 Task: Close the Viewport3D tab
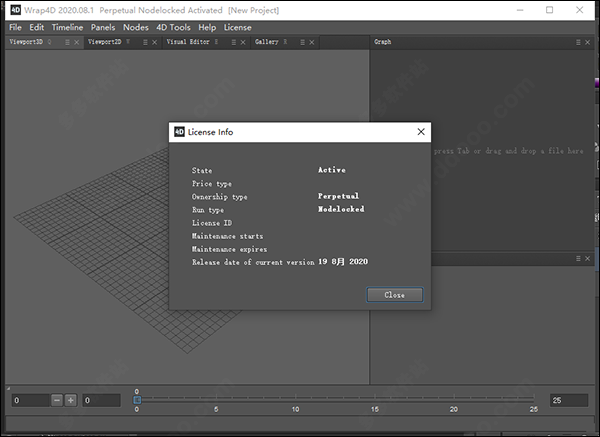(x=77, y=42)
